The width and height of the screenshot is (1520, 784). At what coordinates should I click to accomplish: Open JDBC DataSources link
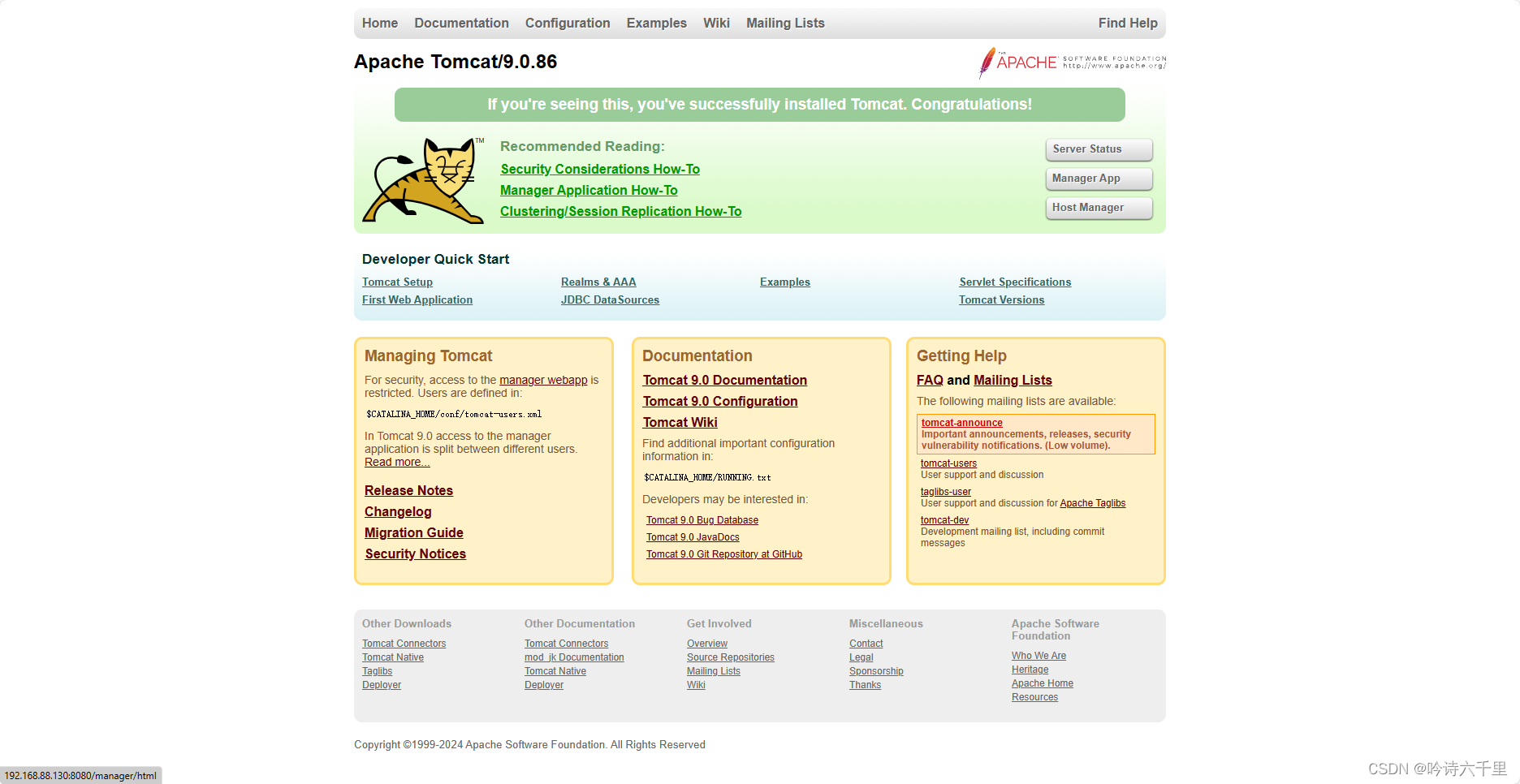pos(610,299)
